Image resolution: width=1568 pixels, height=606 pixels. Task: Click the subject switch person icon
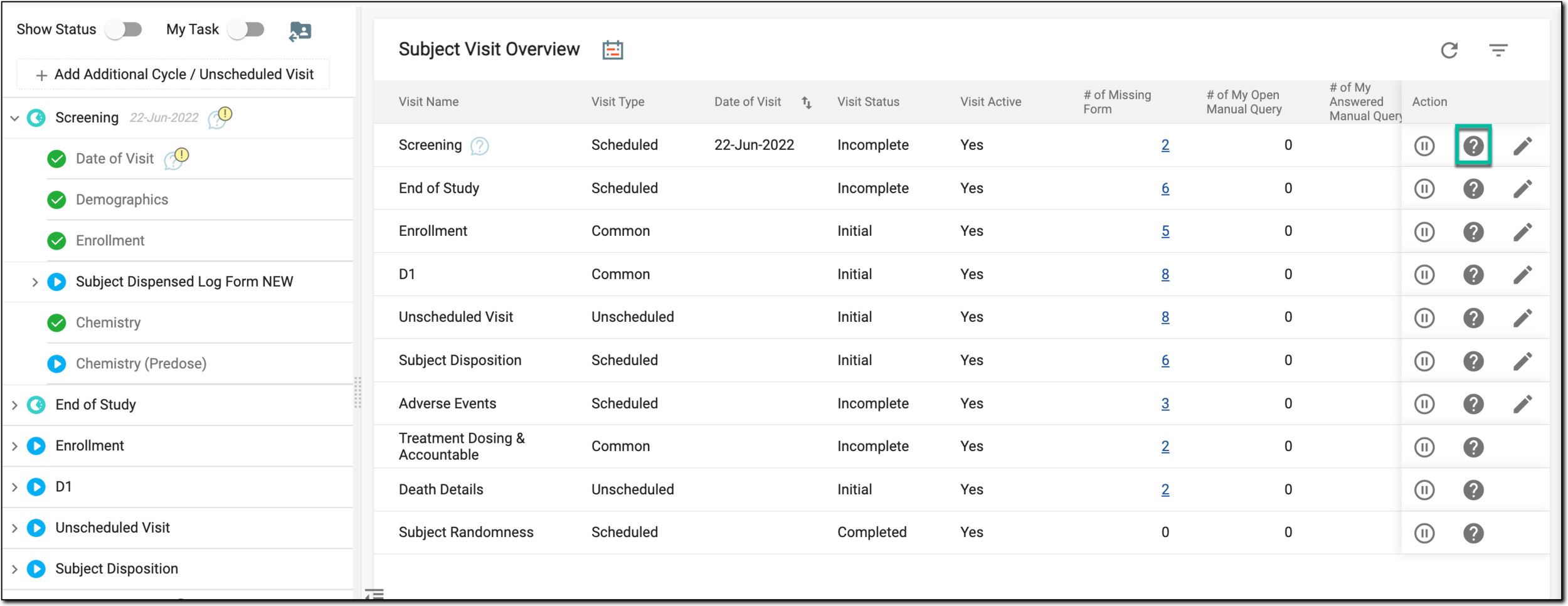(x=300, y=31)
